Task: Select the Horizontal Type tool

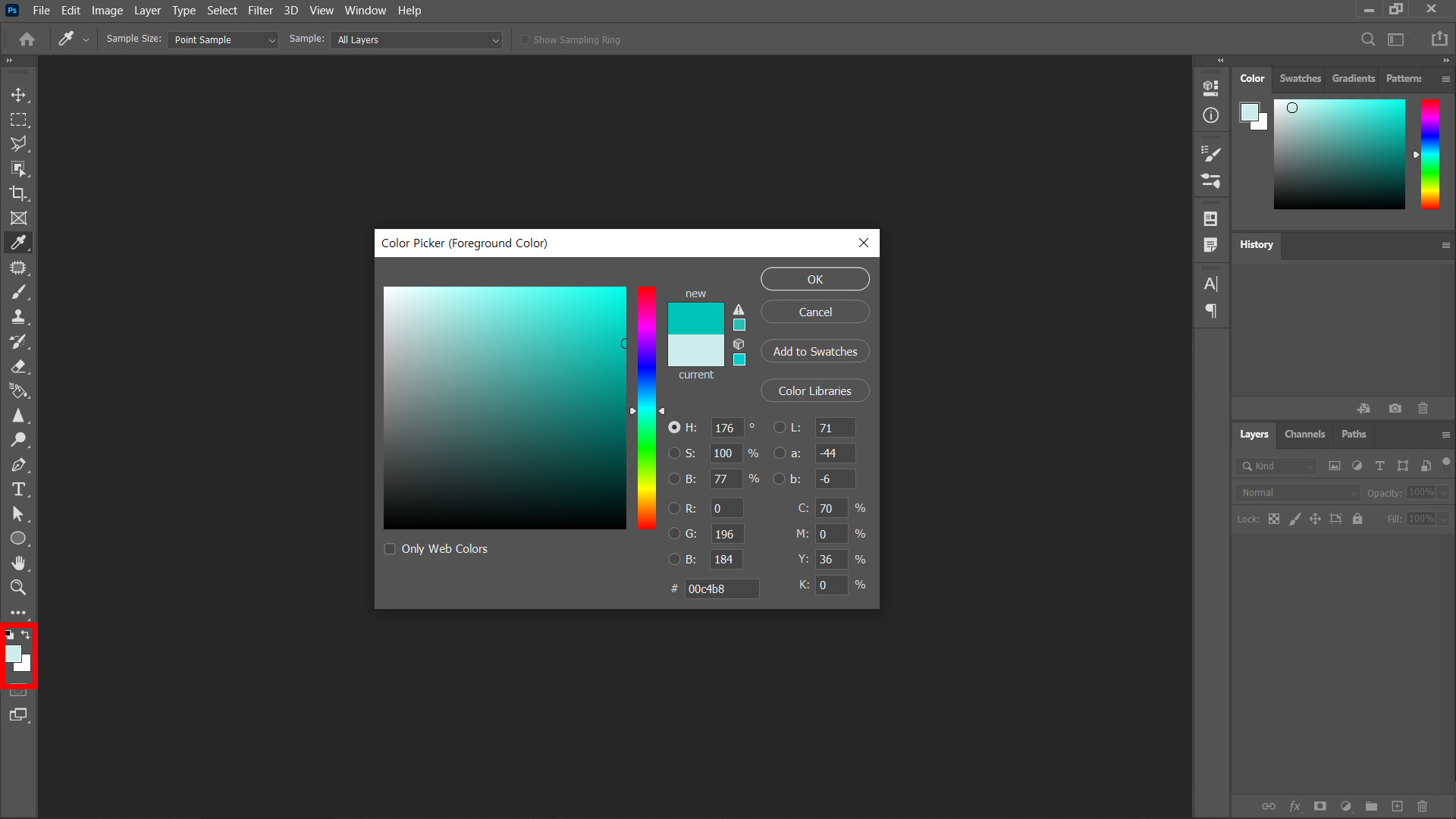Action: (18, 489)
